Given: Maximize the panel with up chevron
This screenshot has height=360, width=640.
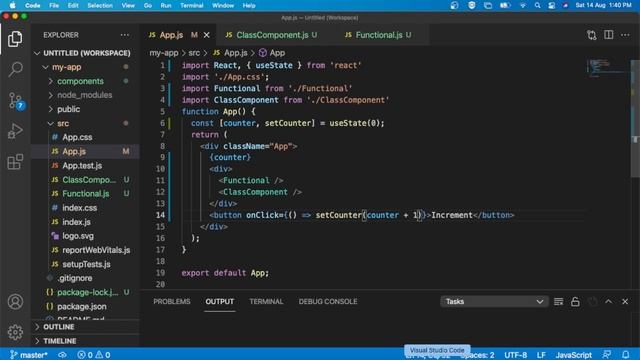Looking at the screenshot, I should tap(608, 302).
